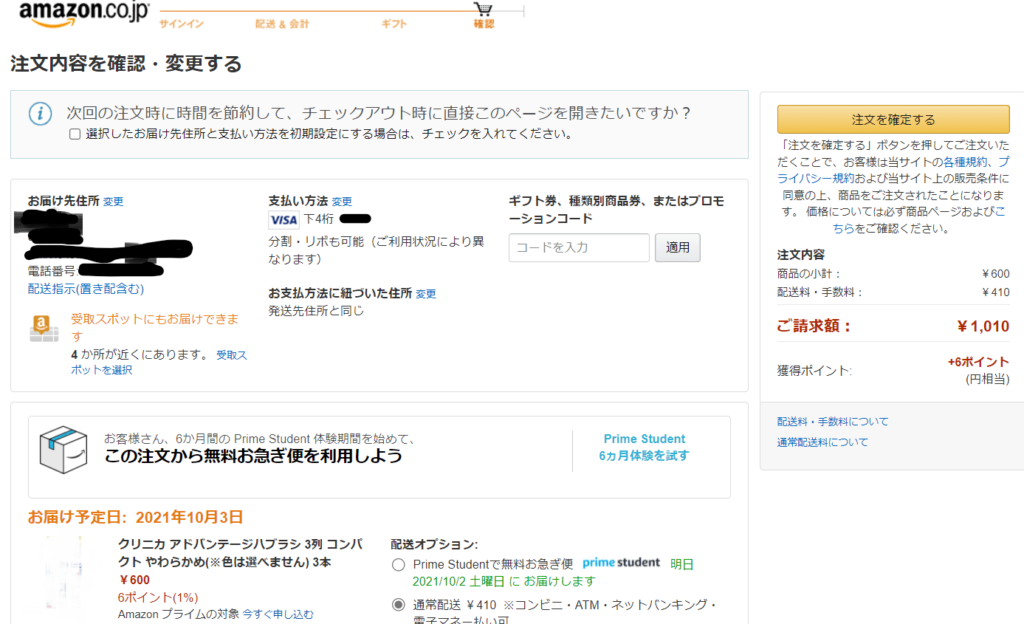Click 適用 button for promo code
The height and width of the screenshot is (624, 1024).
click(678, 247)
